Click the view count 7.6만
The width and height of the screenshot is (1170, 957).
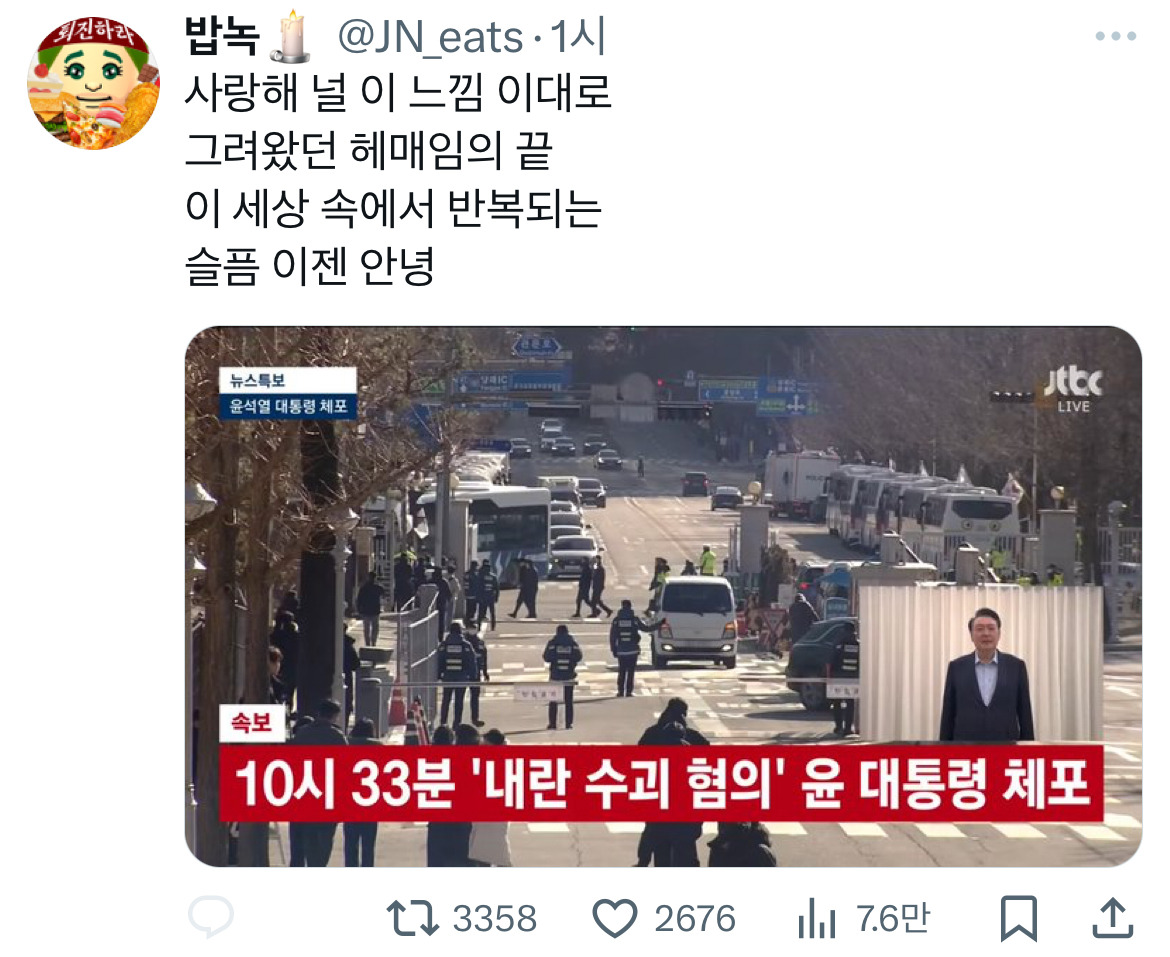click(893, 918)
